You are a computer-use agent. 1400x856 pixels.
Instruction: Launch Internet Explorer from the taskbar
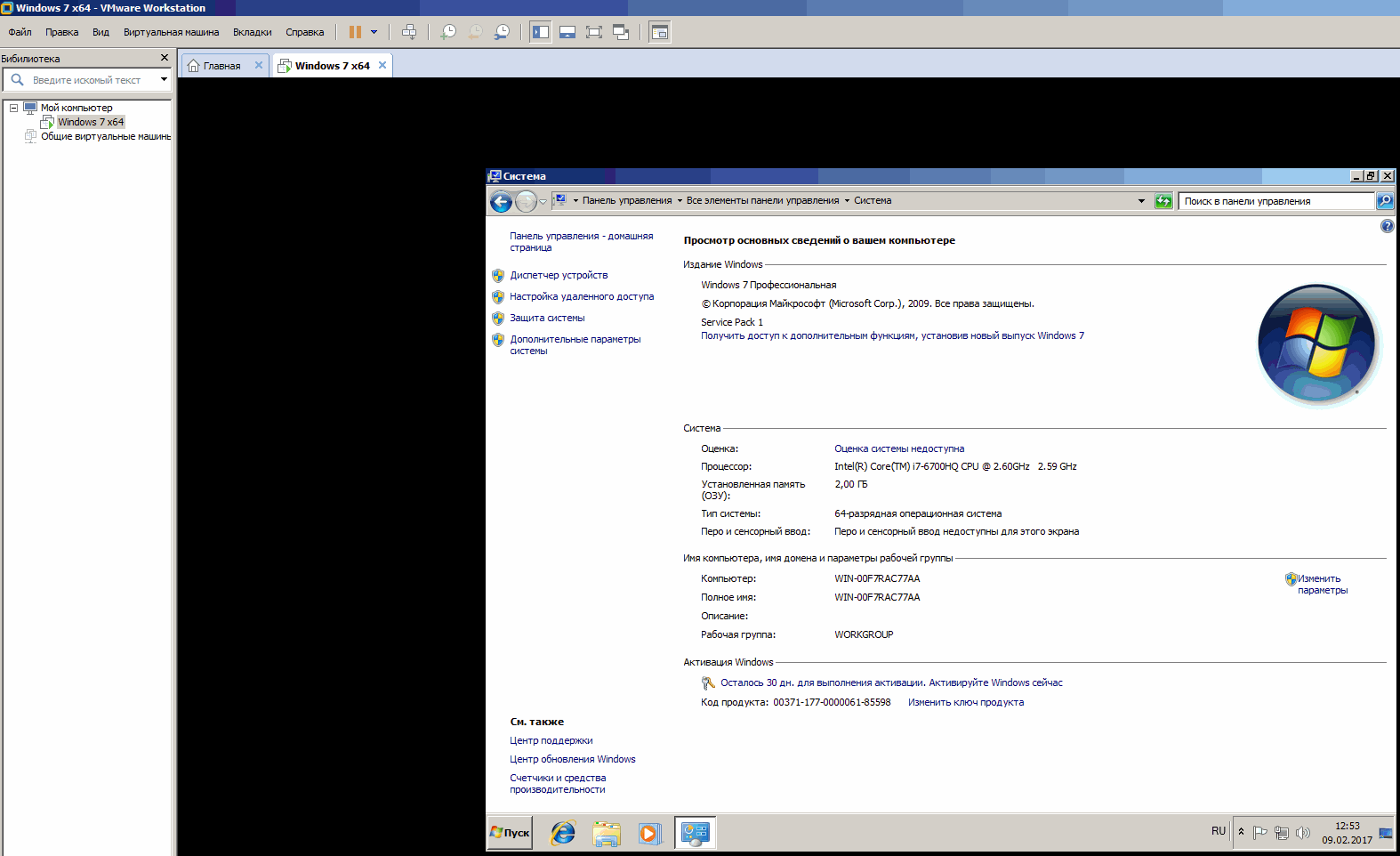coord(563,833)
